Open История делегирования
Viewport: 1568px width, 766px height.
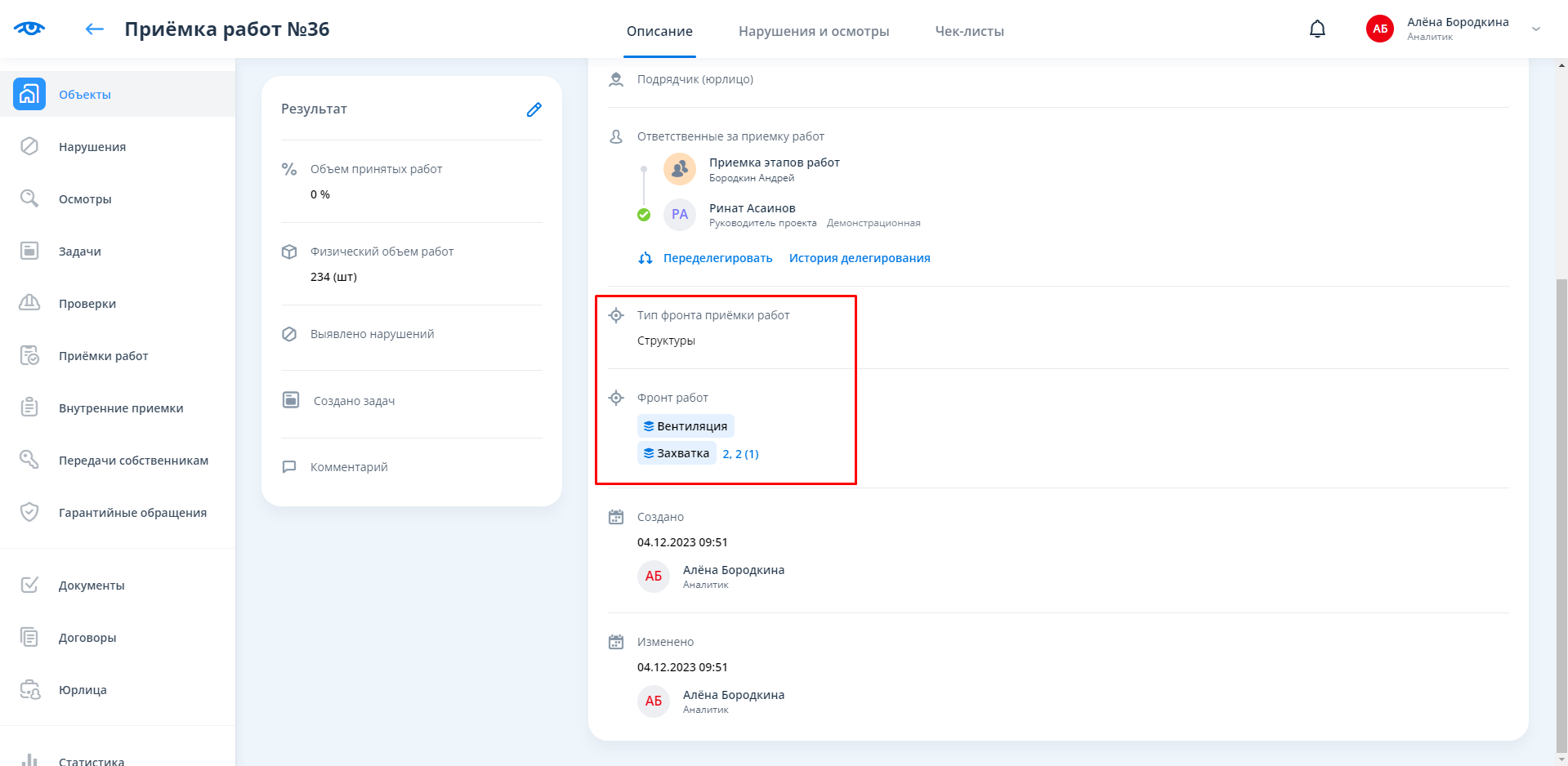click(x=859, y=258)
